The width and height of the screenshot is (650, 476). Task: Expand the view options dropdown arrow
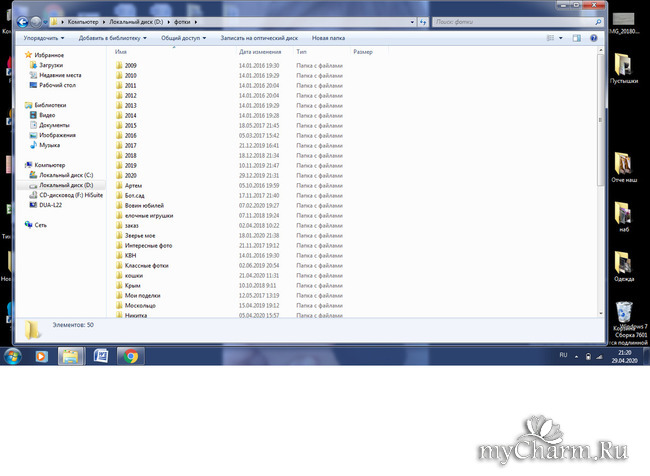(x=562, y=38)
